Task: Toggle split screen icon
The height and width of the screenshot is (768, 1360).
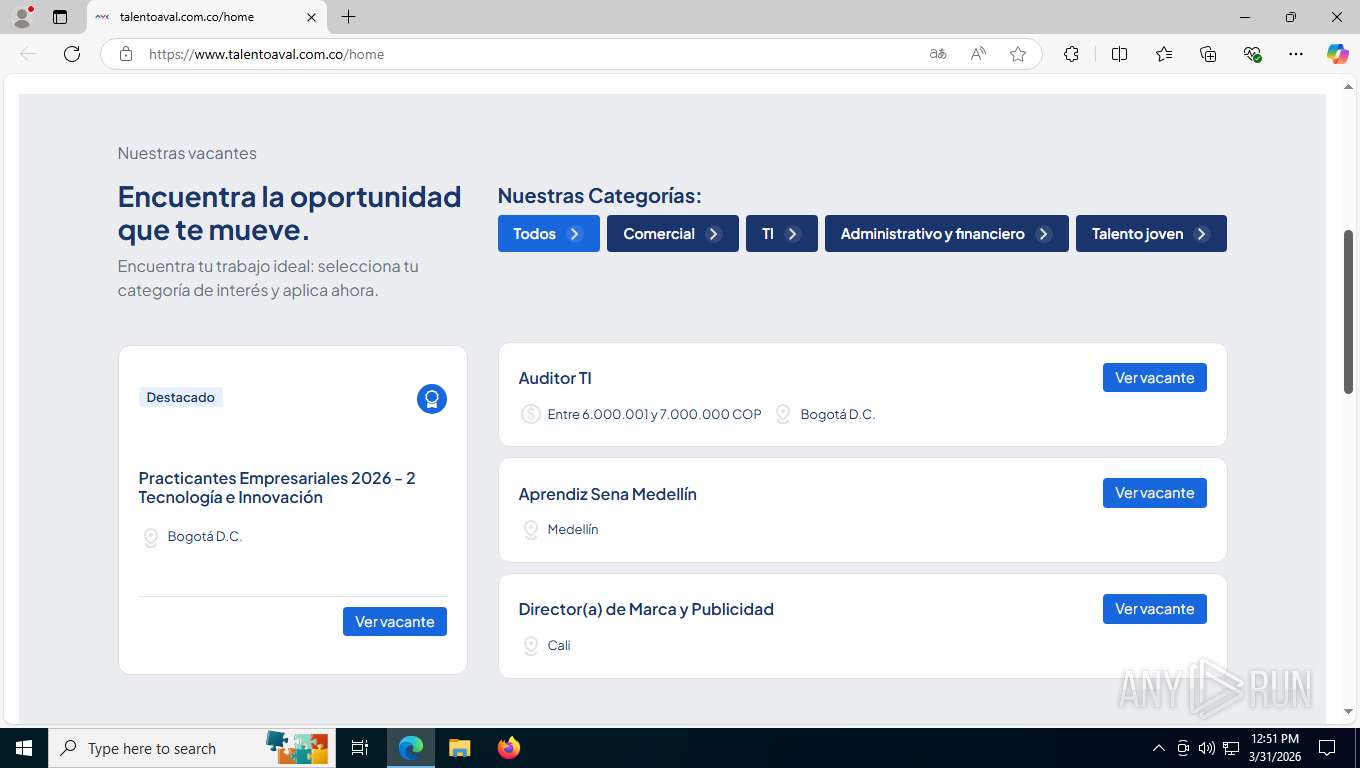Action: click(1119, 54)
